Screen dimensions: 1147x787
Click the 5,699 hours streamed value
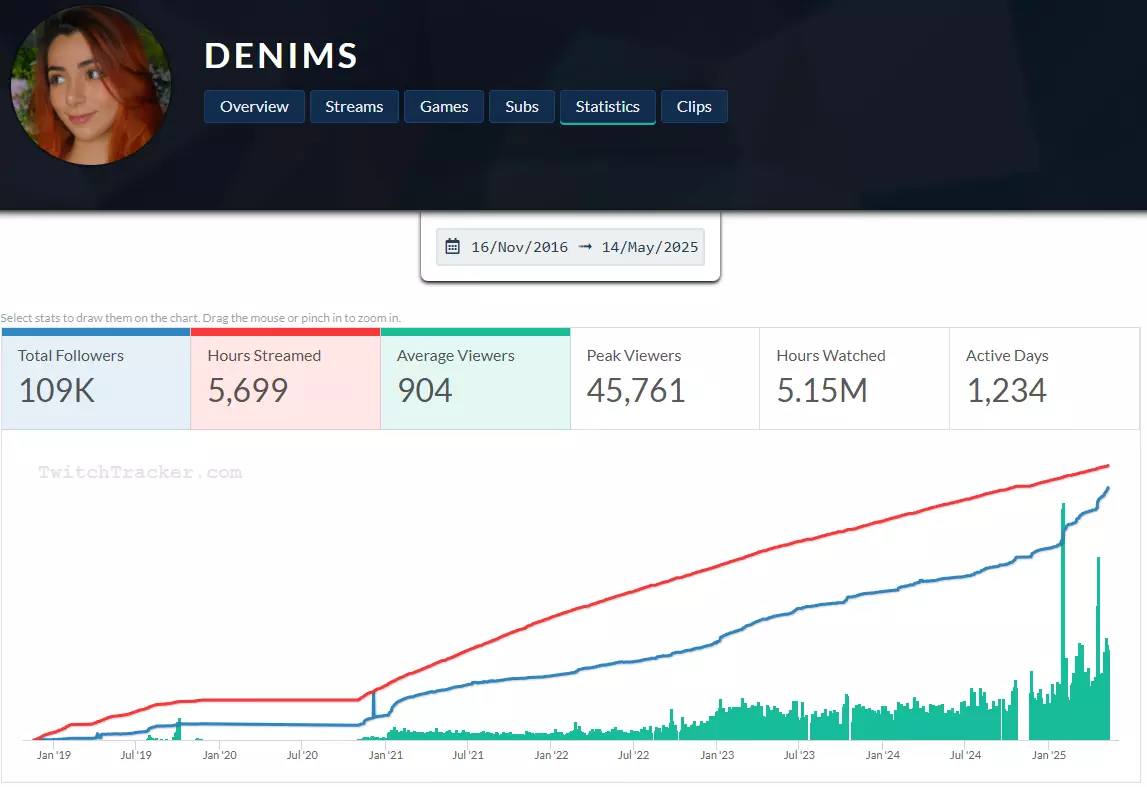[248, 391]
